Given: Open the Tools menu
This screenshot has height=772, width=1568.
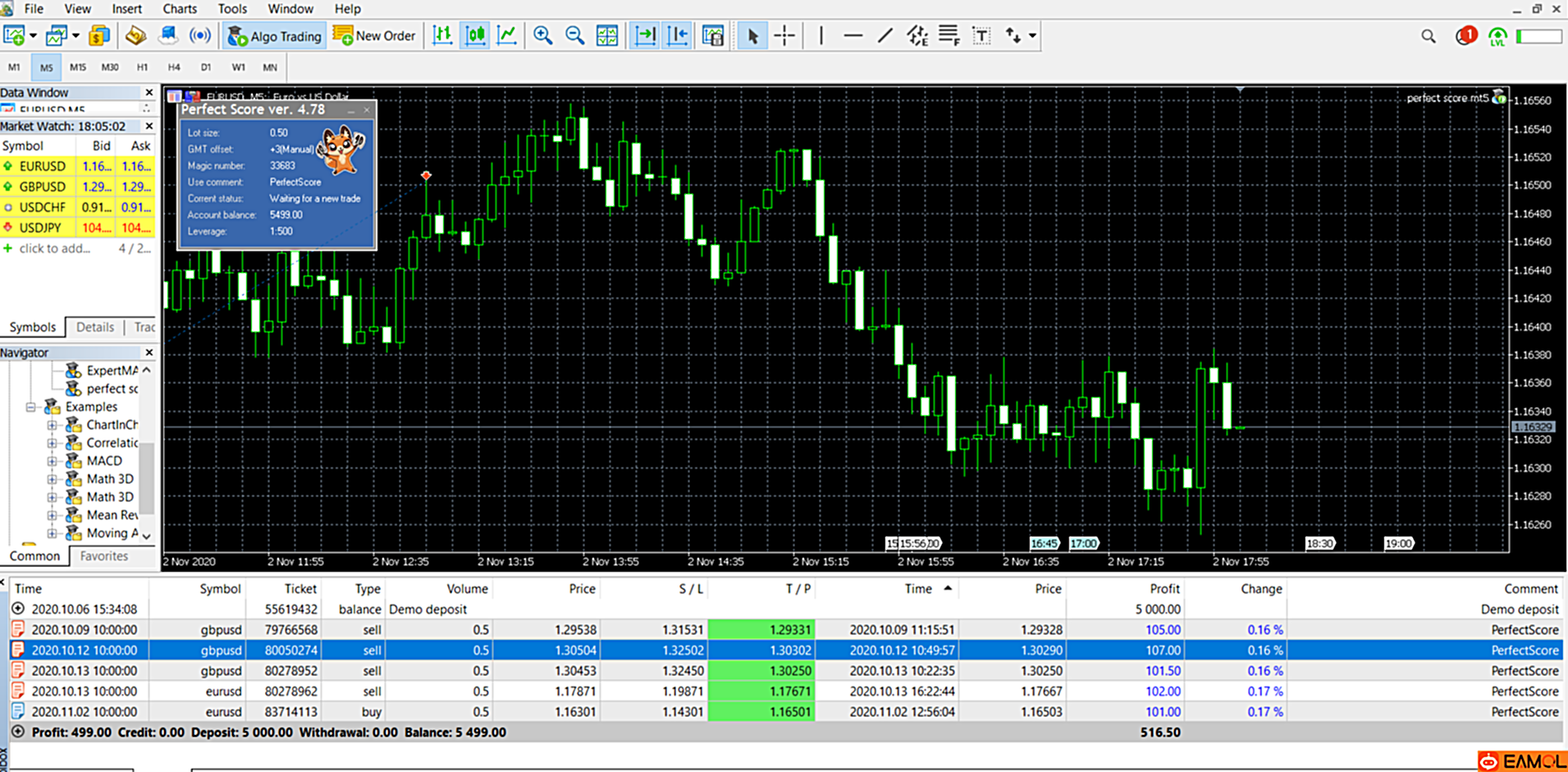Looking at the screenshot, I should pos(232,9).
